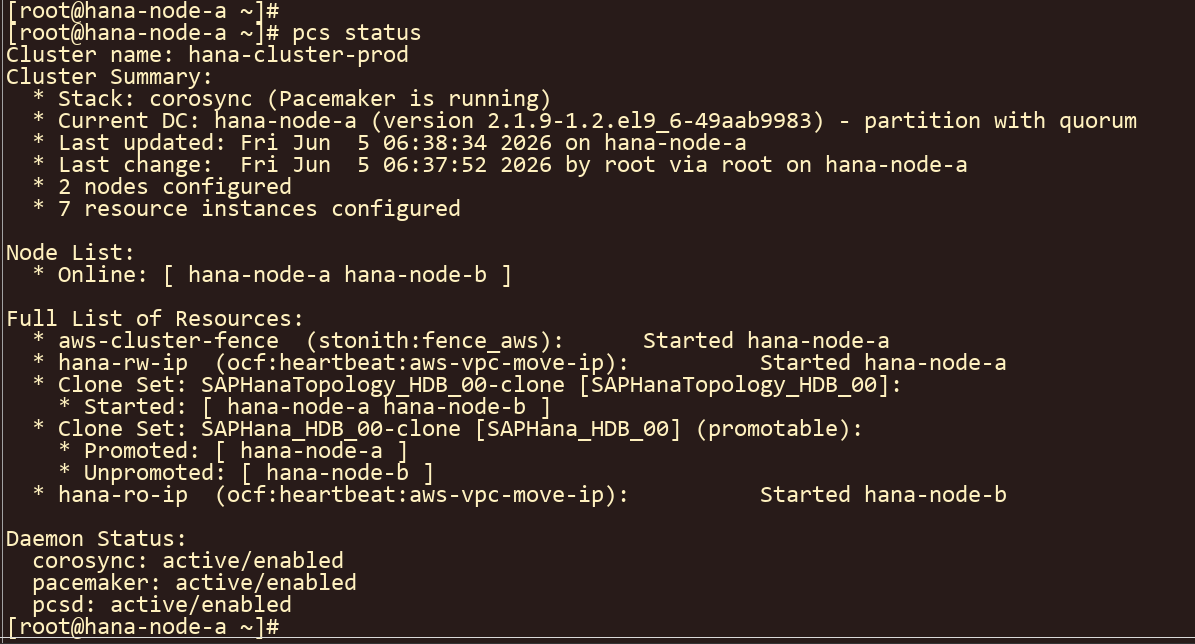Click the final shell prompt at the bottom
This screenshot has height=644, width=1195.
(143, 627)
